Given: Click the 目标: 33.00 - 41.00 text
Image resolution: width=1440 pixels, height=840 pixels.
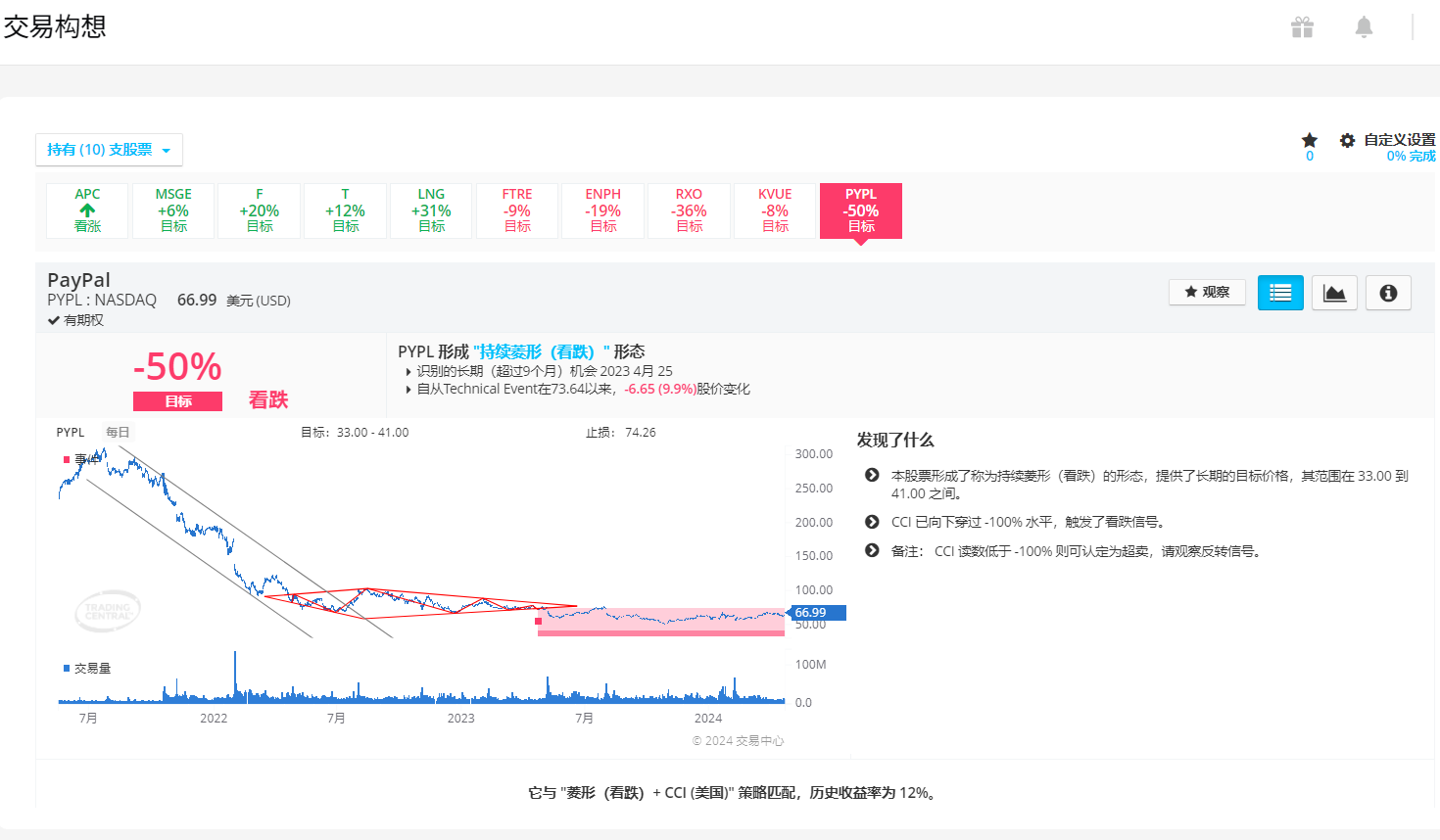Looking at the screenshot, I should tap(355, 432).
